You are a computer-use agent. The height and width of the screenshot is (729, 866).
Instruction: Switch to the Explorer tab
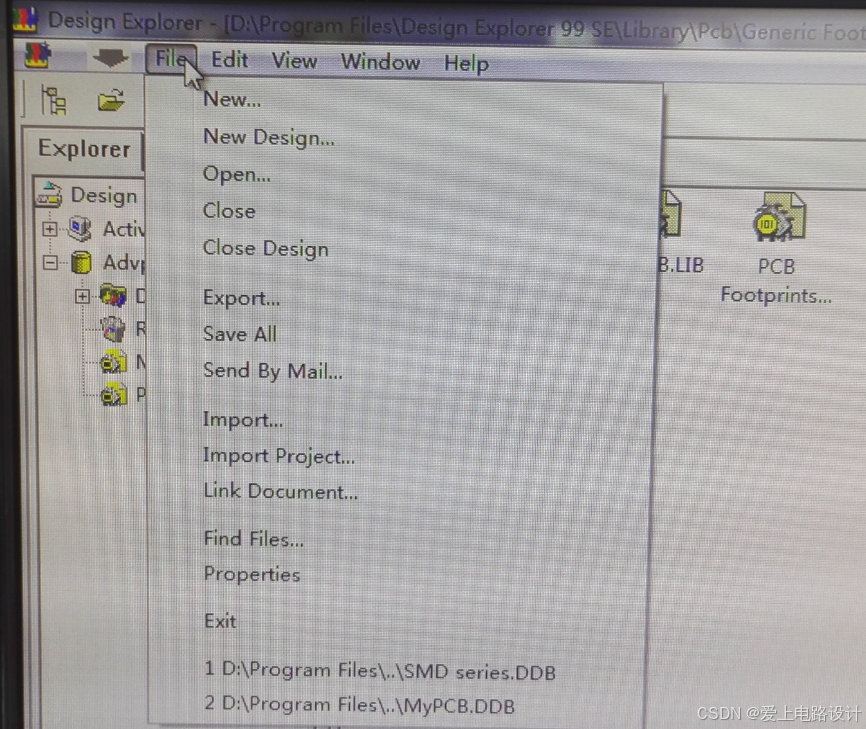84,149
